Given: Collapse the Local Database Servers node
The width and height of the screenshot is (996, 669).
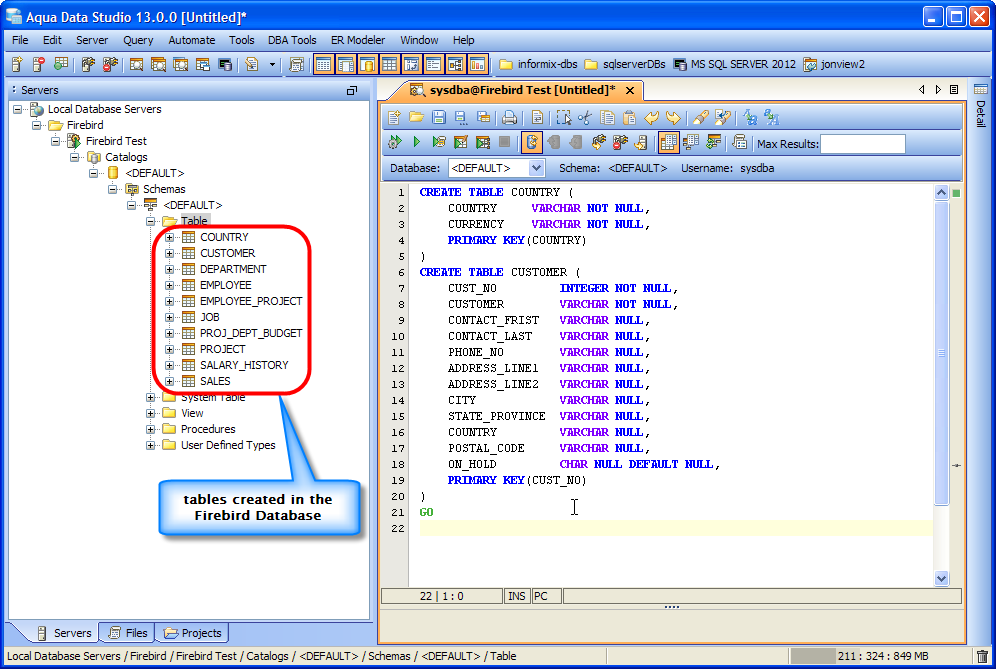Looking at the screenshot, I should (18, 109).
